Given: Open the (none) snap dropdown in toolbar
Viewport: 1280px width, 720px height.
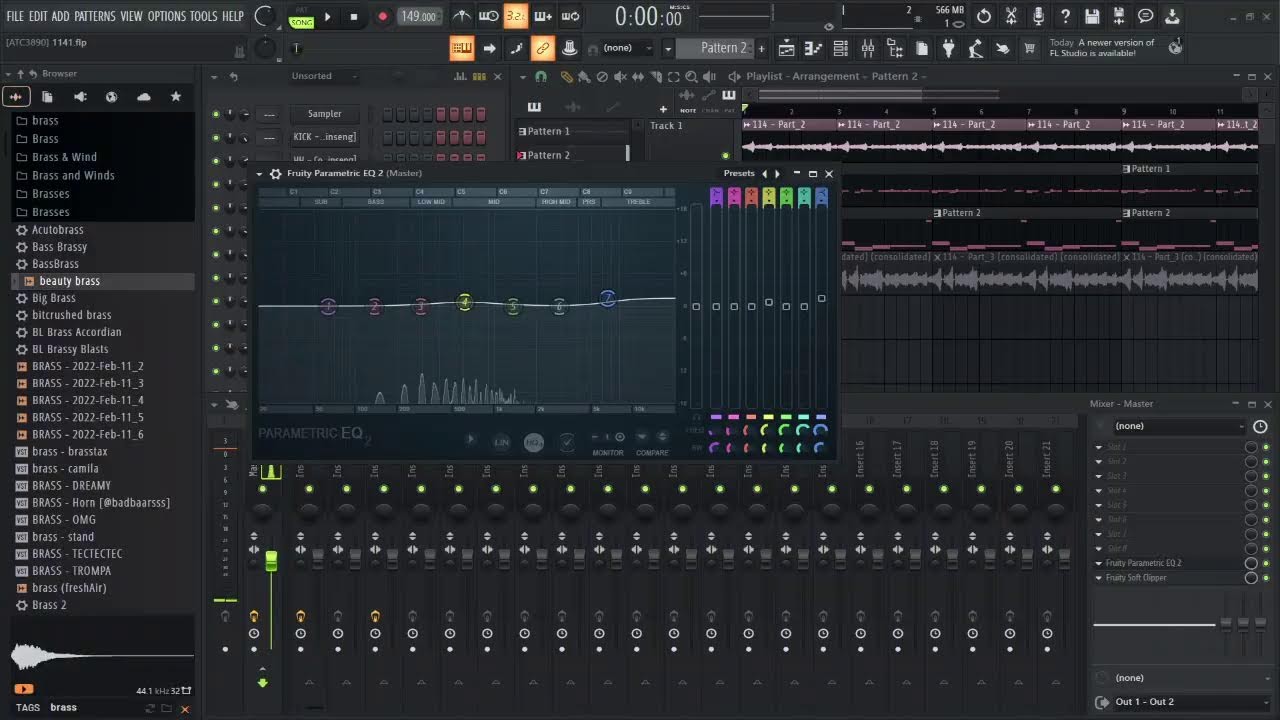Looking at the screenshot, I should tap(626, 48).
